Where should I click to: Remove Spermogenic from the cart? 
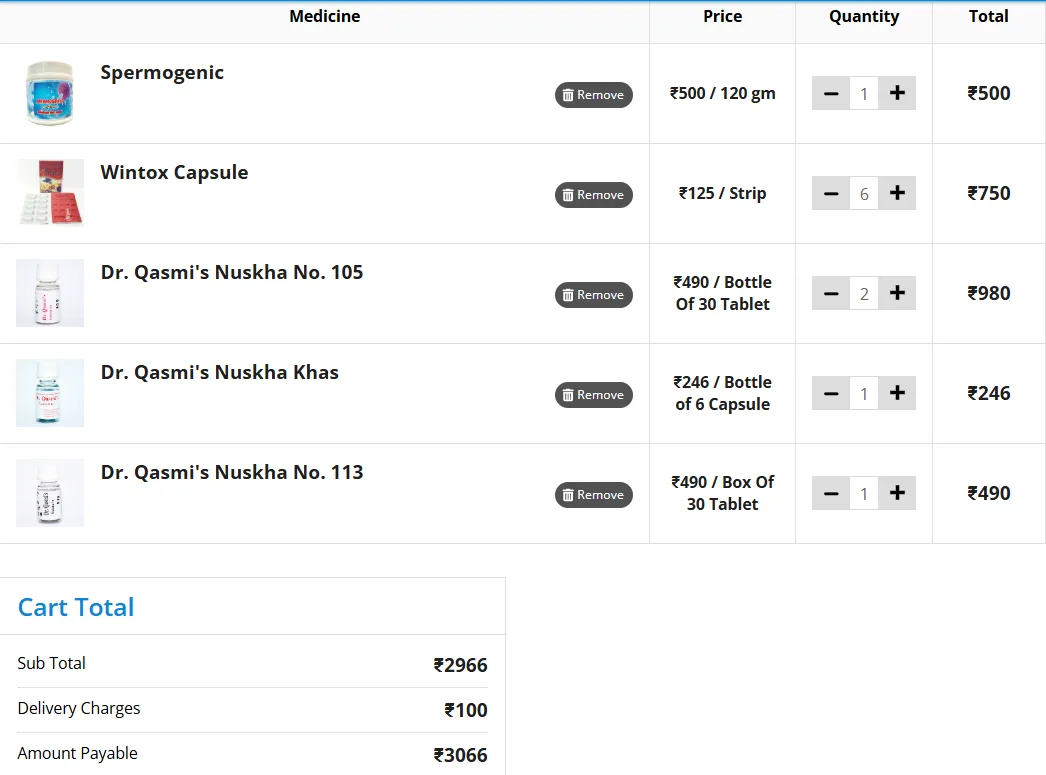pyautogui.click(x=593, y=95)
